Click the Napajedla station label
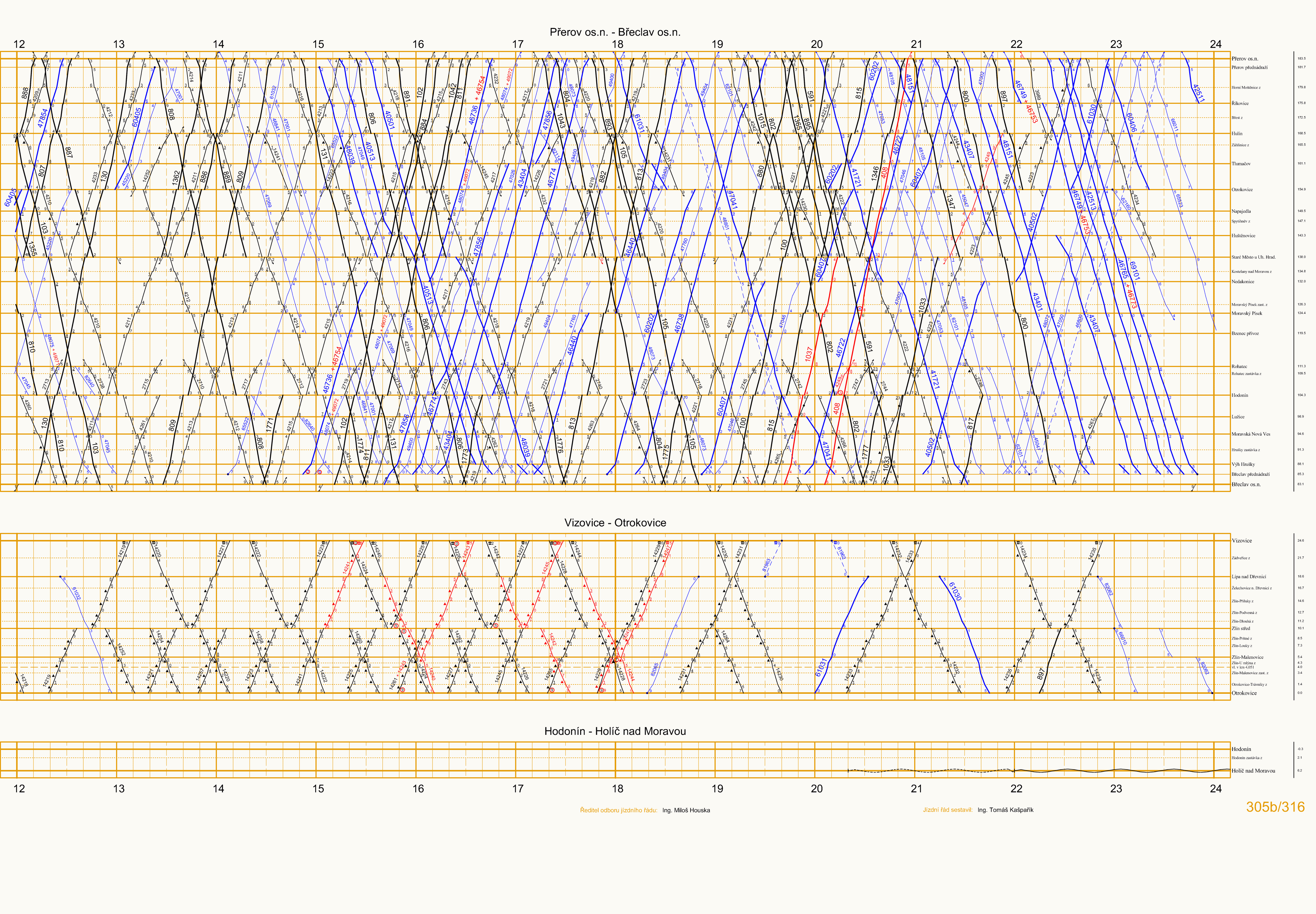 click(1241, 211)
